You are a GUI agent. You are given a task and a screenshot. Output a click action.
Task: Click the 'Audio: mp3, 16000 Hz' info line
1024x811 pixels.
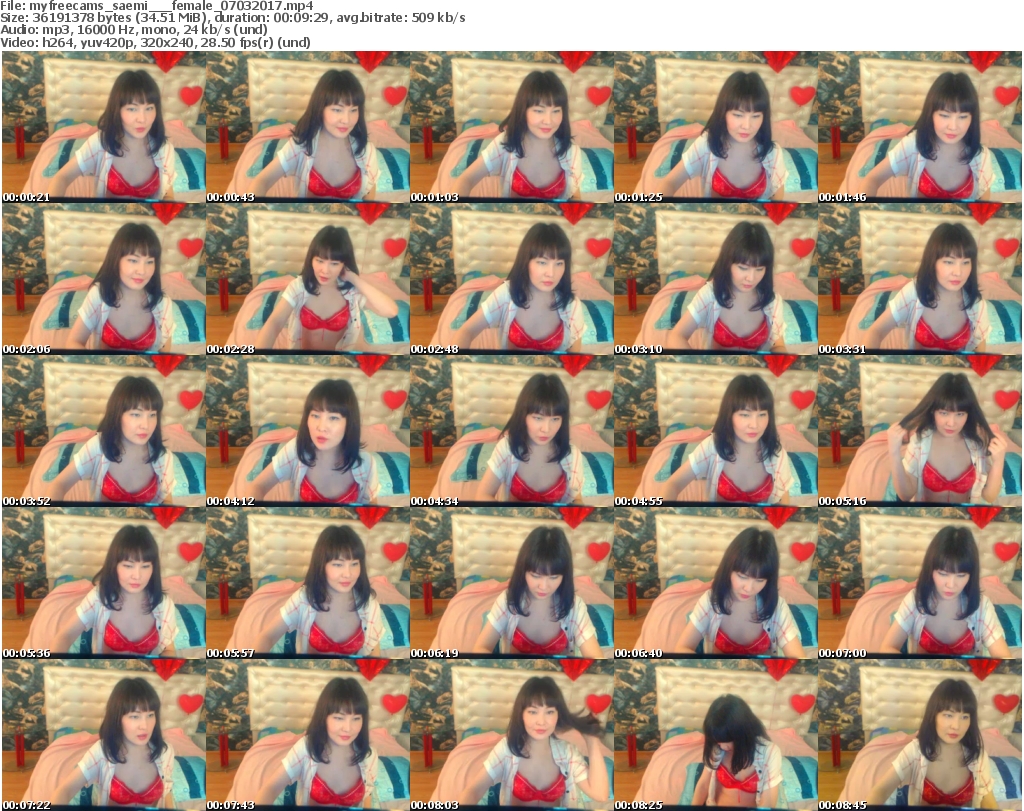pos(134,30)
